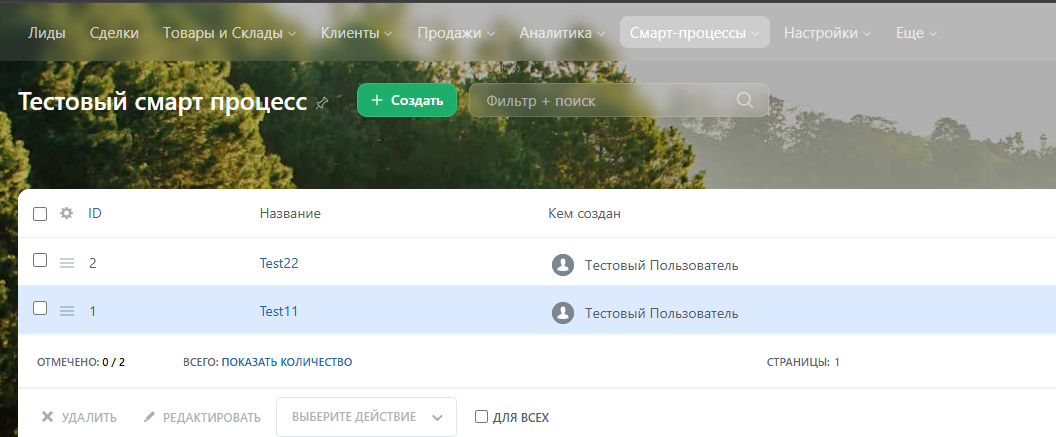This screenshot has width=1056, height=437.
Task: Sort by the Кем создан column header
Action: [585, 213]
